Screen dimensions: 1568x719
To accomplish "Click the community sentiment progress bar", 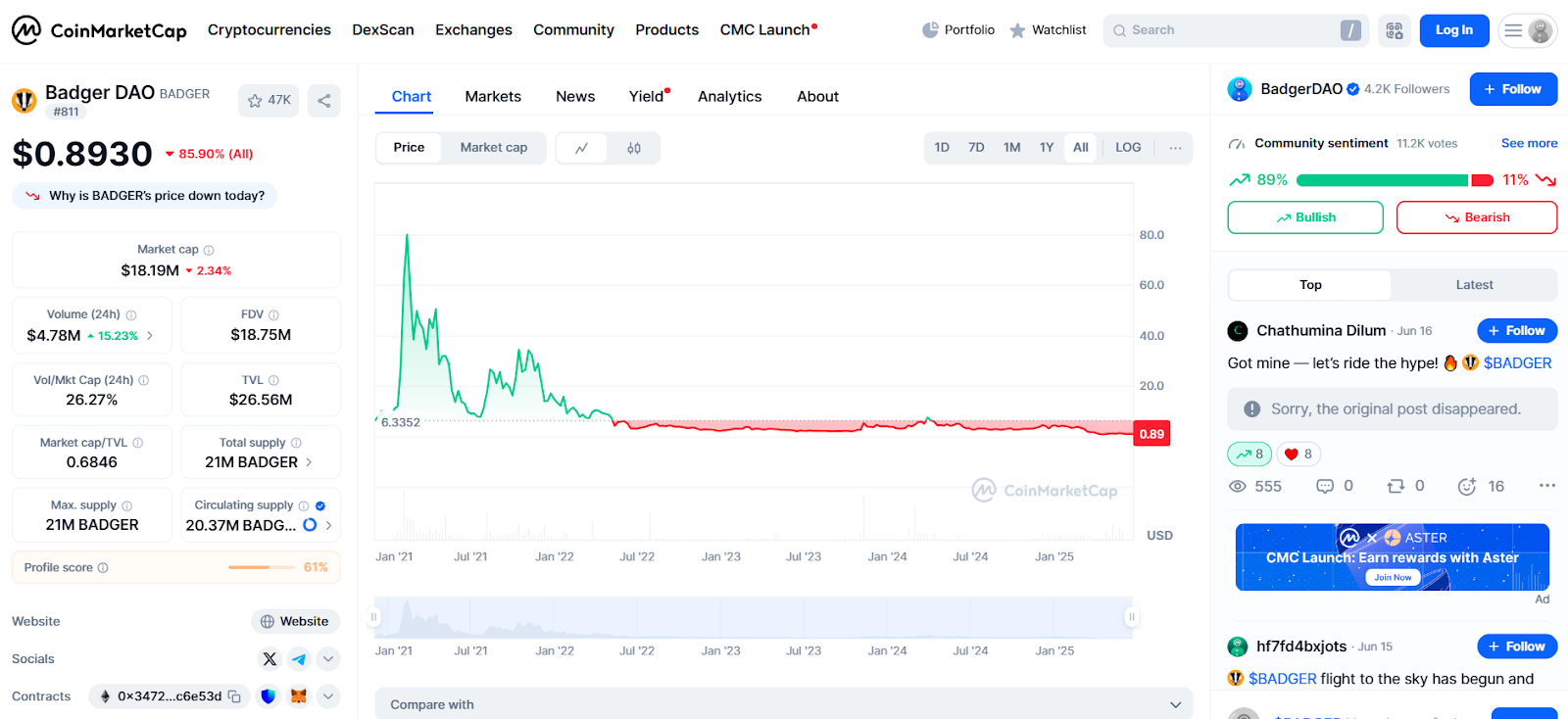I will pyautogui.click(x=1395, y=180).
